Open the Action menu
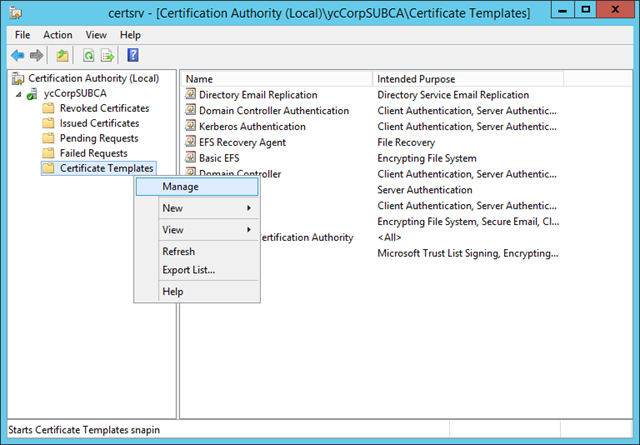Screen dimensions: 640x445 (x=58, y=35)
